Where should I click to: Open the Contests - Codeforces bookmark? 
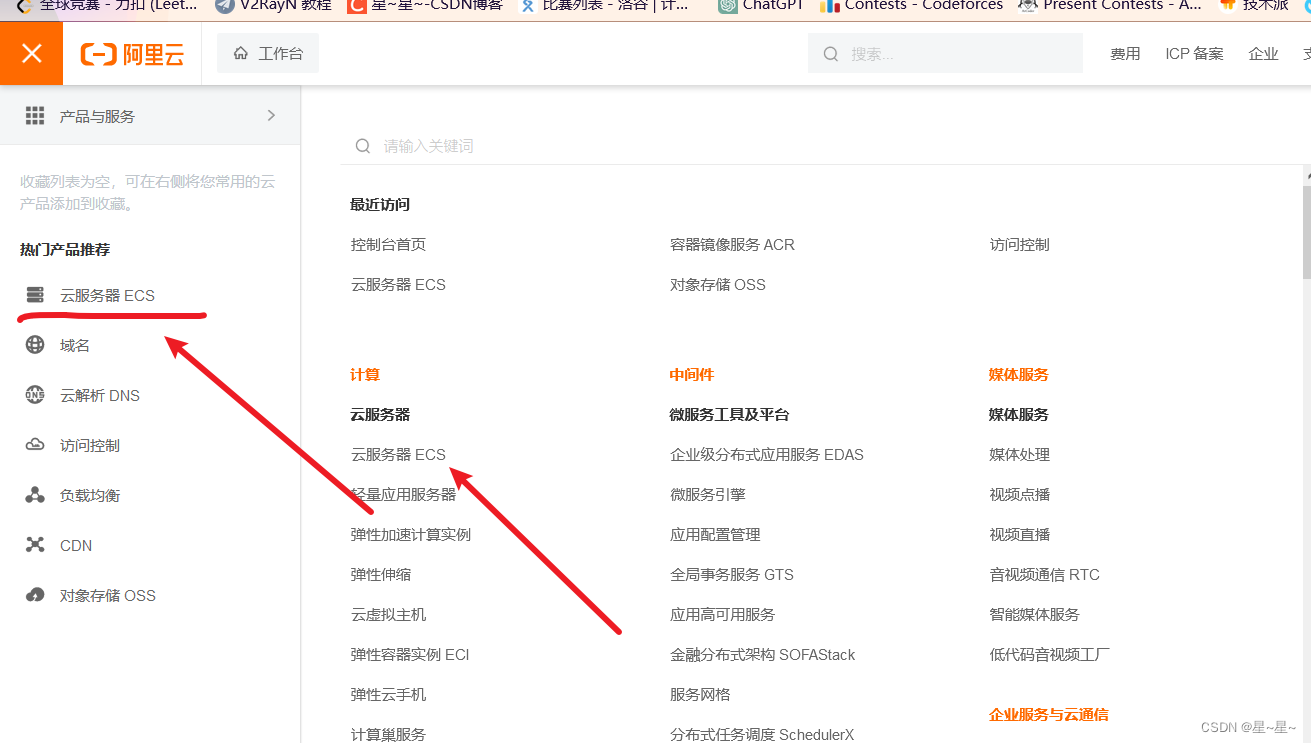(x=911, y=6)
